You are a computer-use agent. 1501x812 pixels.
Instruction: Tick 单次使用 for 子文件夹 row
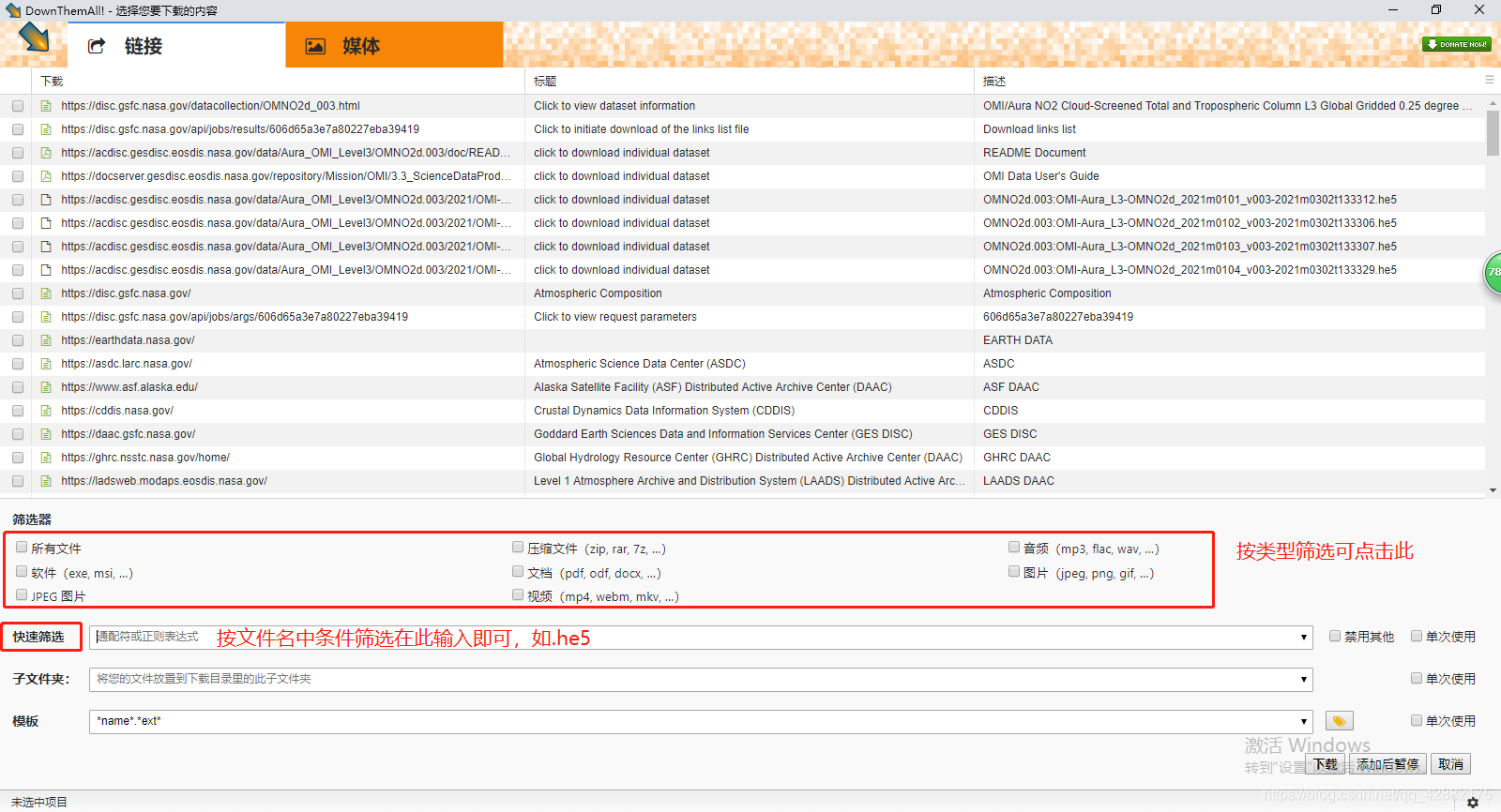pos(1417,678)
